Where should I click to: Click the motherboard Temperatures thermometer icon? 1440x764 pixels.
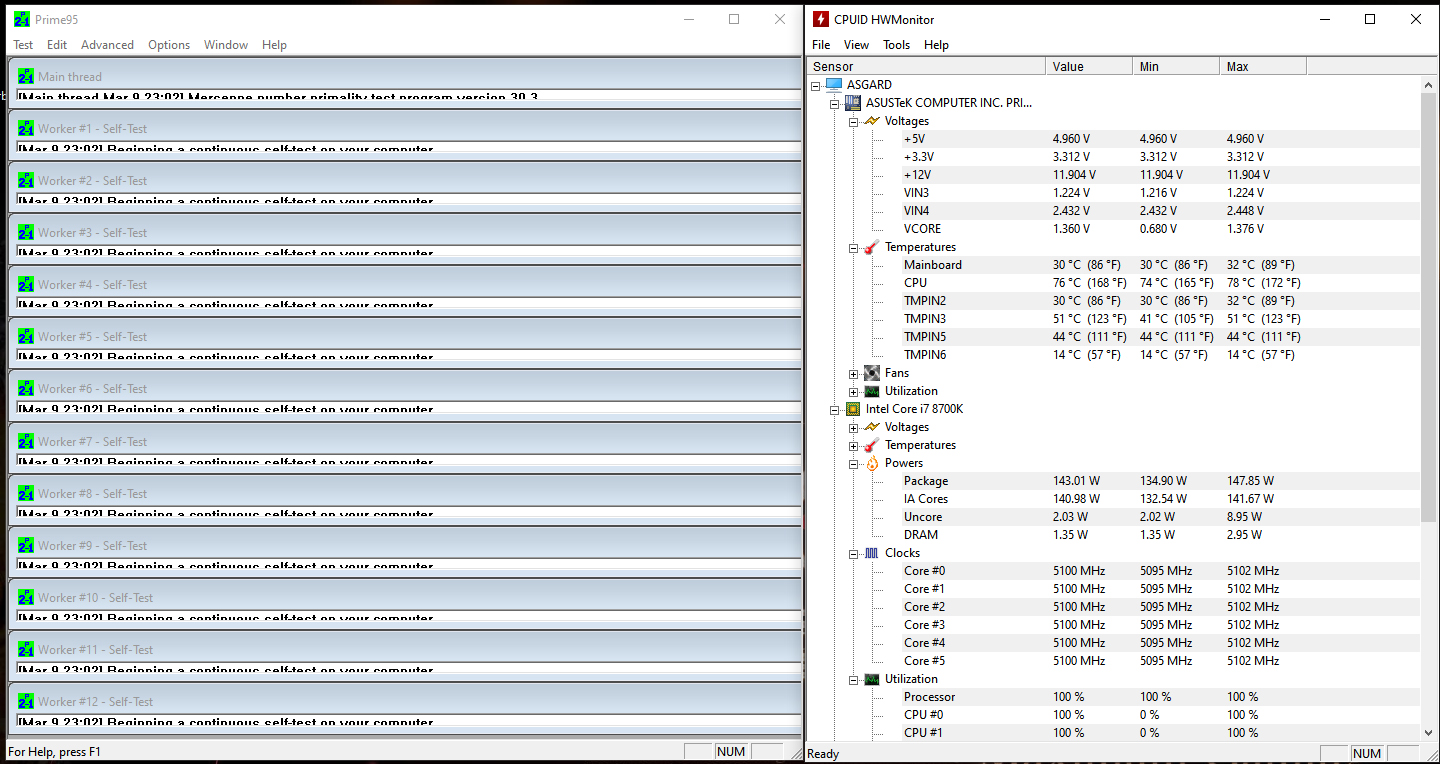click(872, 247)
